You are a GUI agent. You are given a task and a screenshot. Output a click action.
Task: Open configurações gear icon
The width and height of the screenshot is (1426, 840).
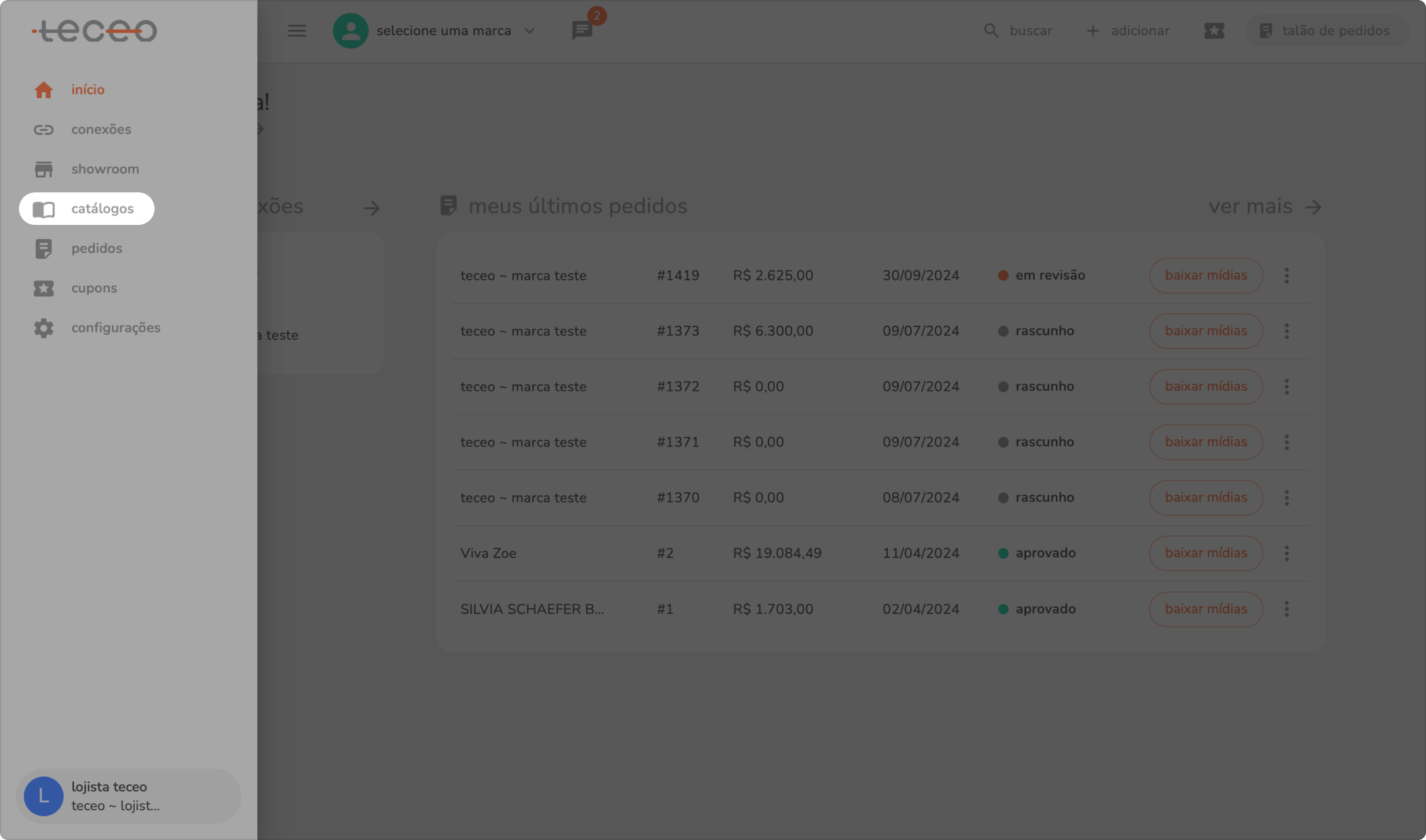pos(43,328)
